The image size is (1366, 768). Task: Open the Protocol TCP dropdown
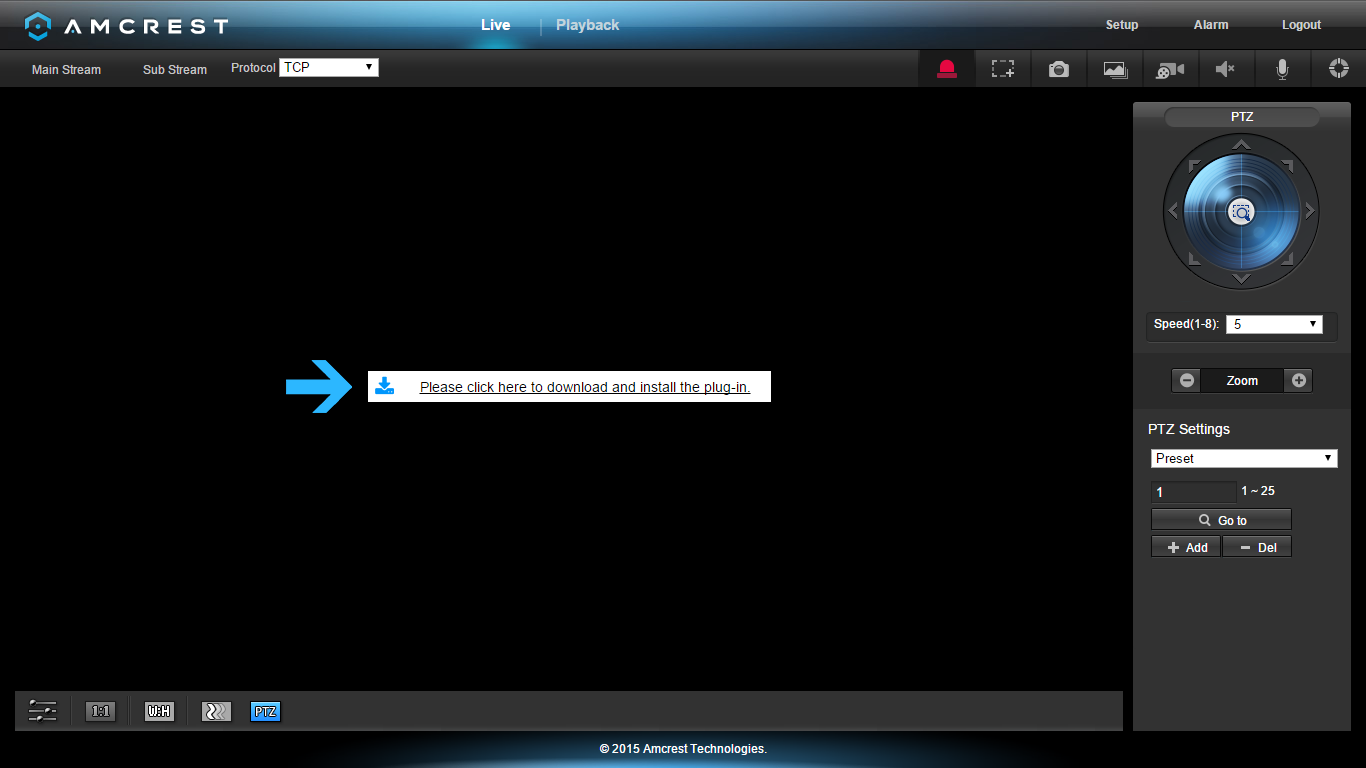coord(328,67)
